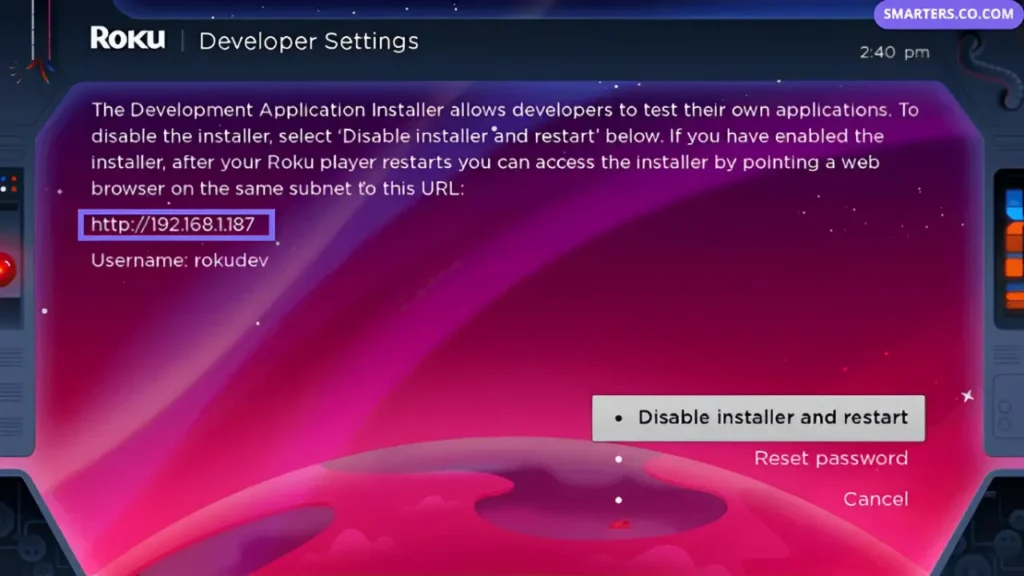Select 'Disable installer and restart' option
This screenshot has width=1024, height=576.
pyautogui.click(x=758, y=418)
